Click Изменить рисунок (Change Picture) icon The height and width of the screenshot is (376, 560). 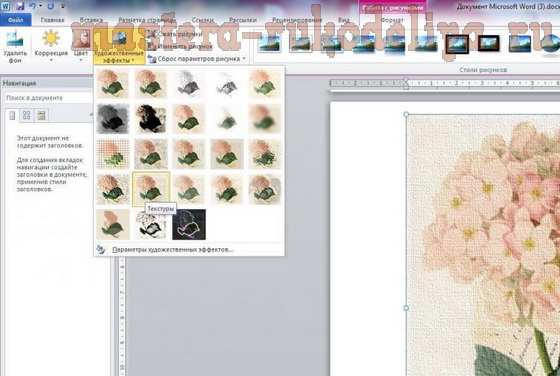click(x=151, y=46)
